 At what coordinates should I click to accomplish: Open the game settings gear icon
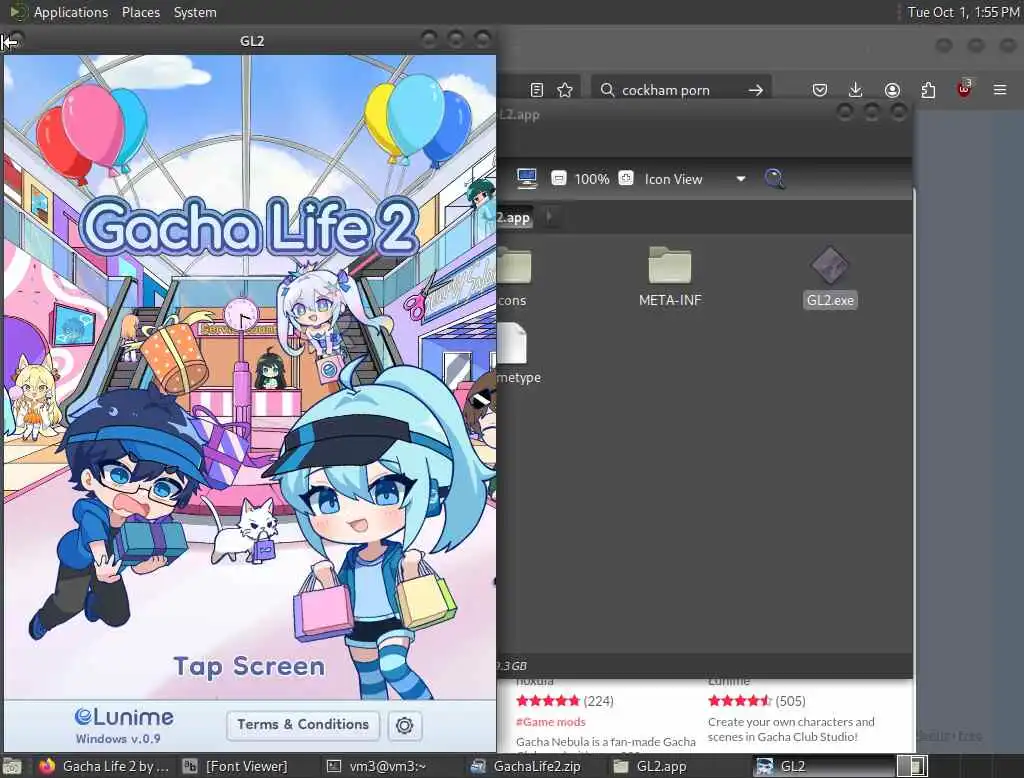[x=404, y=725]
